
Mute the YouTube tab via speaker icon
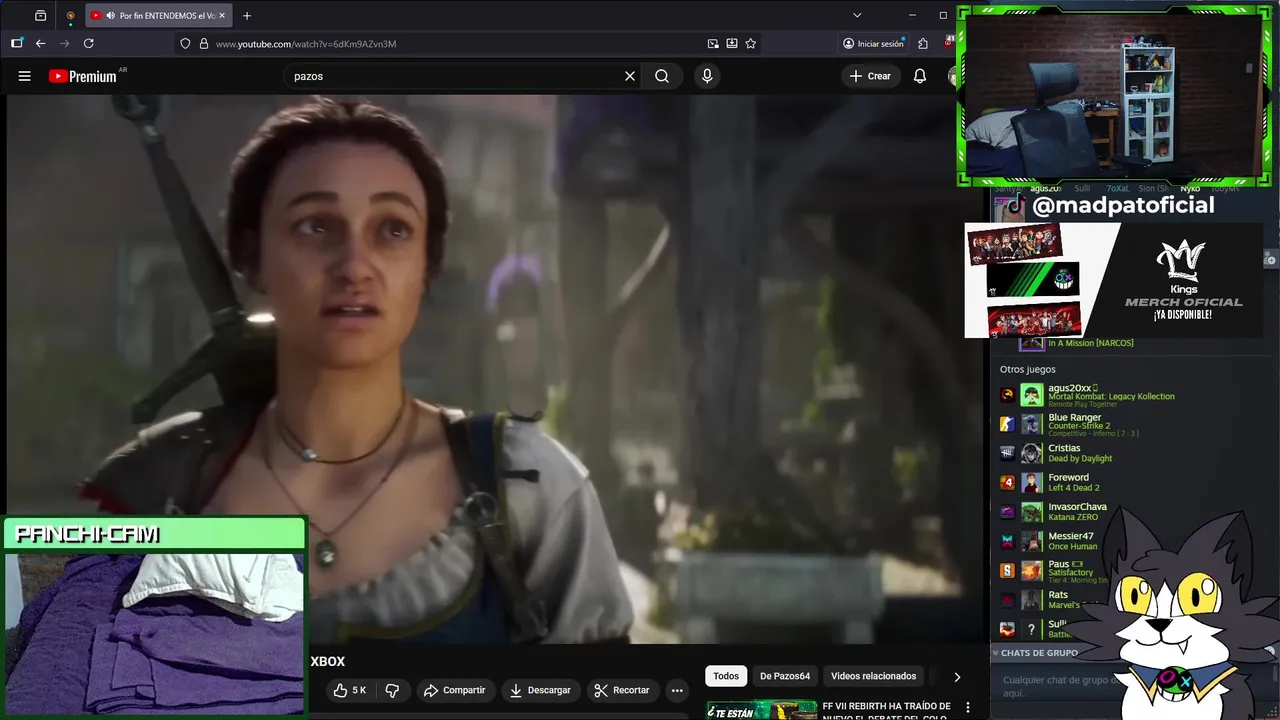109,15
